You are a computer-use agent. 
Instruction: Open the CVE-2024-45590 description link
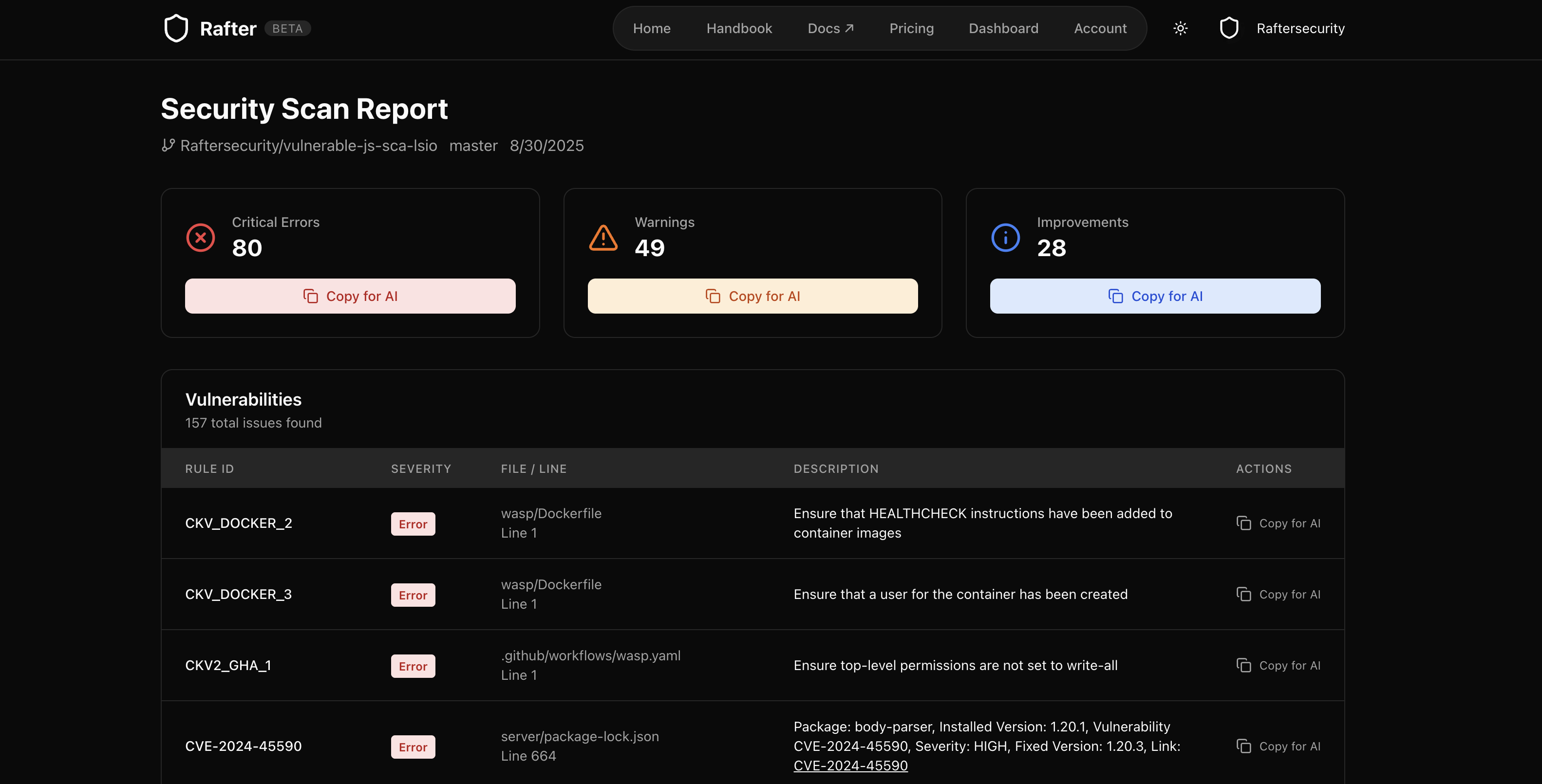click(x=850, y=765)
